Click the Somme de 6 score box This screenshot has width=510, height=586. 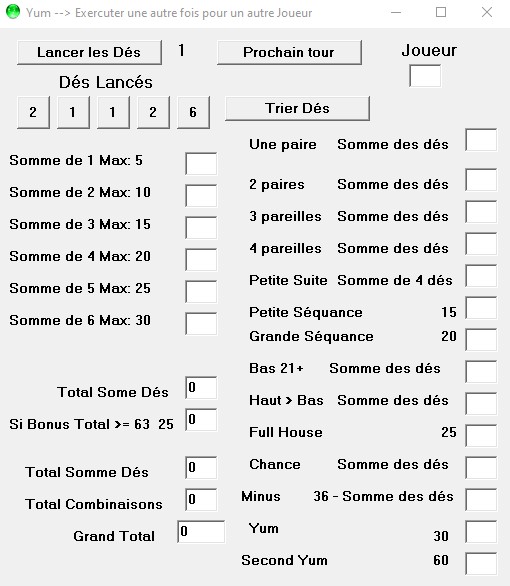(x=201, y=324)
